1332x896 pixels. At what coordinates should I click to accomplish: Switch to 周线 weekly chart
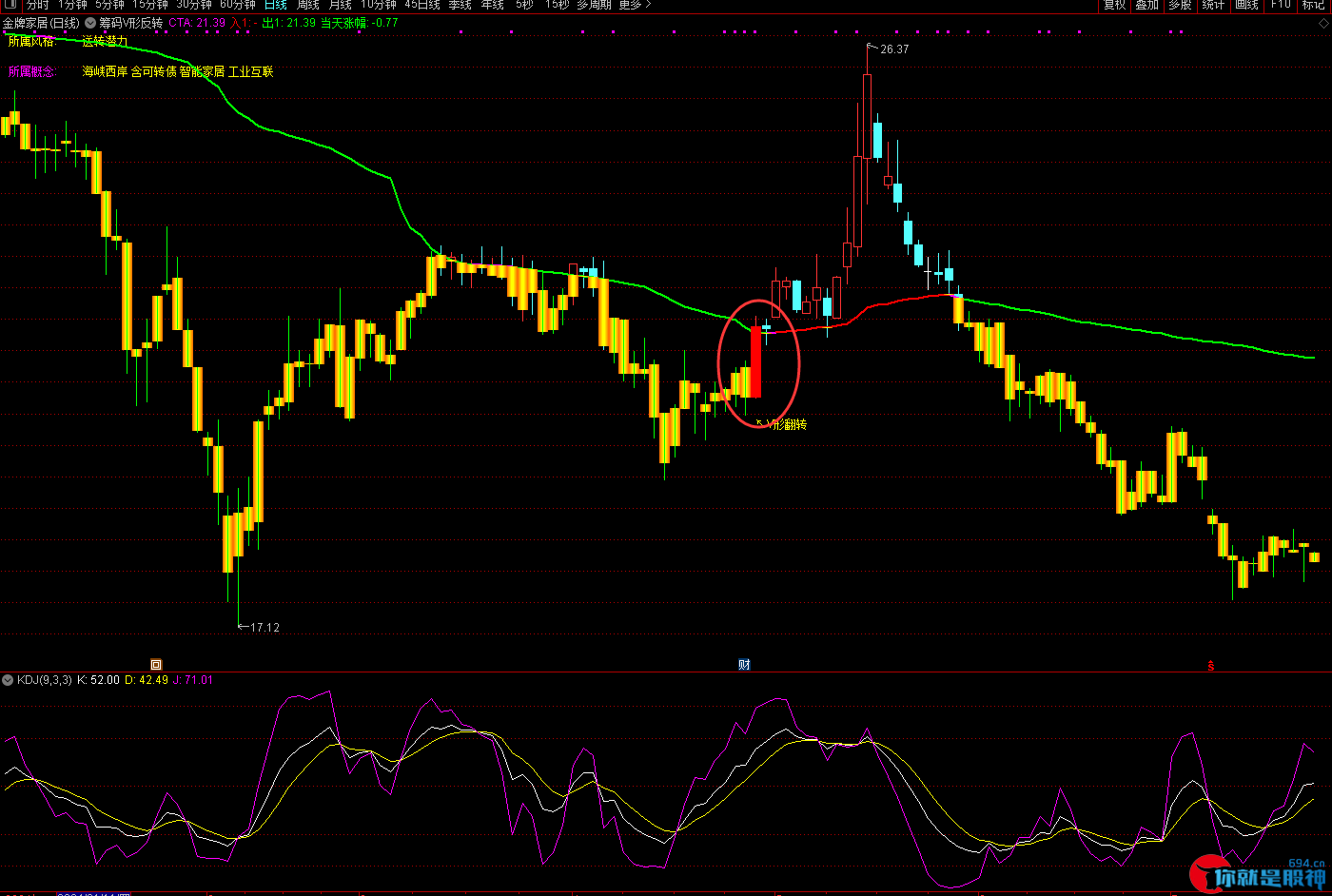[308, 5]
